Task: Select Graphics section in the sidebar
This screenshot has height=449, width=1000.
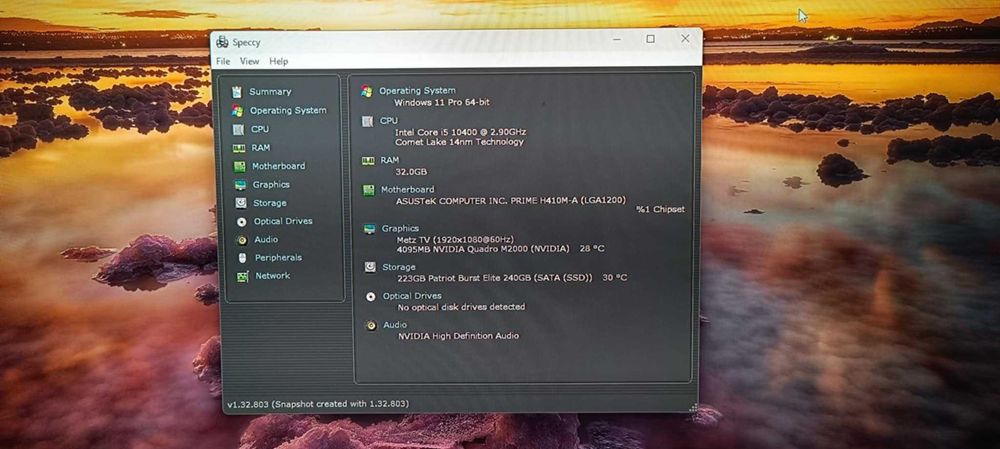Action: pos(271,185)
